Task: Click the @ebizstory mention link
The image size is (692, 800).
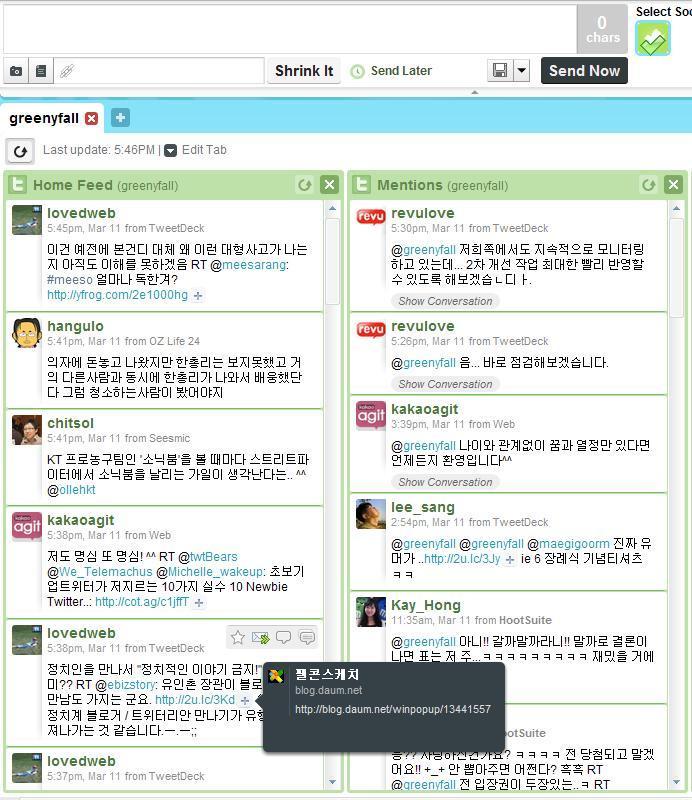Action: [131, 685]
